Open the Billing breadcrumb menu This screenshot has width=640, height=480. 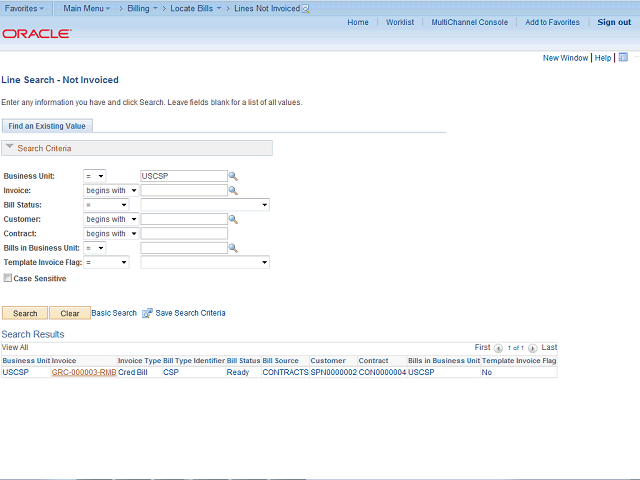[142, 9]
